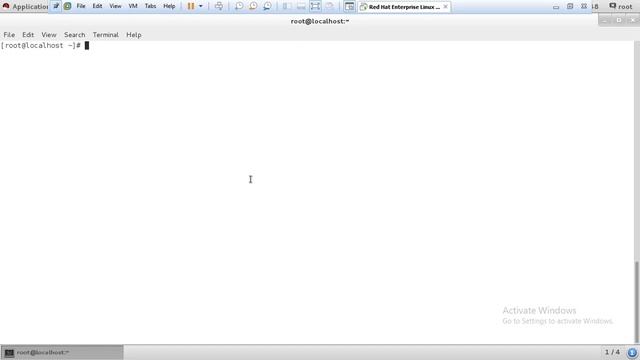Close the root@localhost terminal window
Viewport: 640px width, 360px height.
(x=633, y=20)
